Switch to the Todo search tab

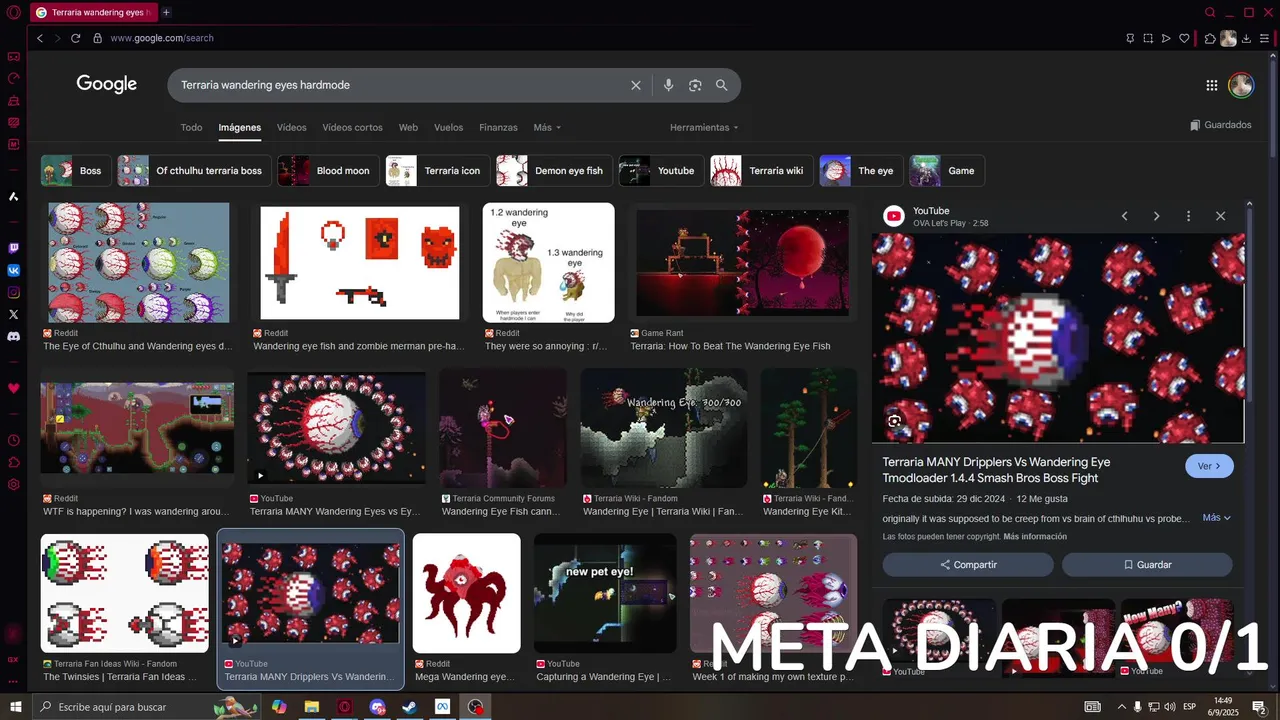[x=191, y=128]
